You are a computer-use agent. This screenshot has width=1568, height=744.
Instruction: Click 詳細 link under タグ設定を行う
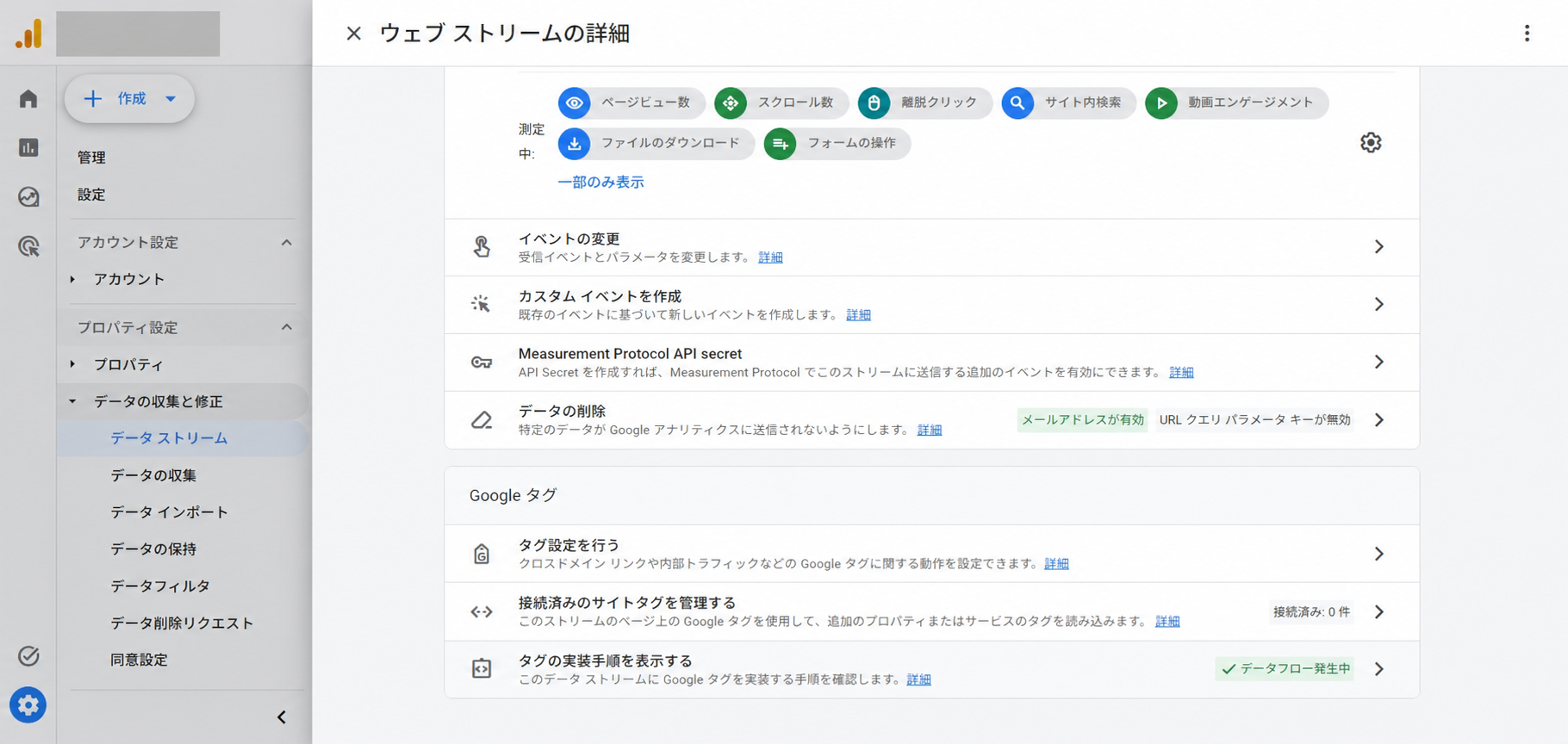coord(1056,564)
